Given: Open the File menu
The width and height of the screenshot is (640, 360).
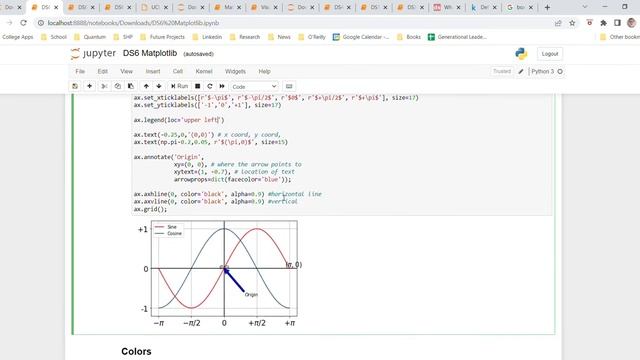Looking at the screenshot, I should click(80, 71).
